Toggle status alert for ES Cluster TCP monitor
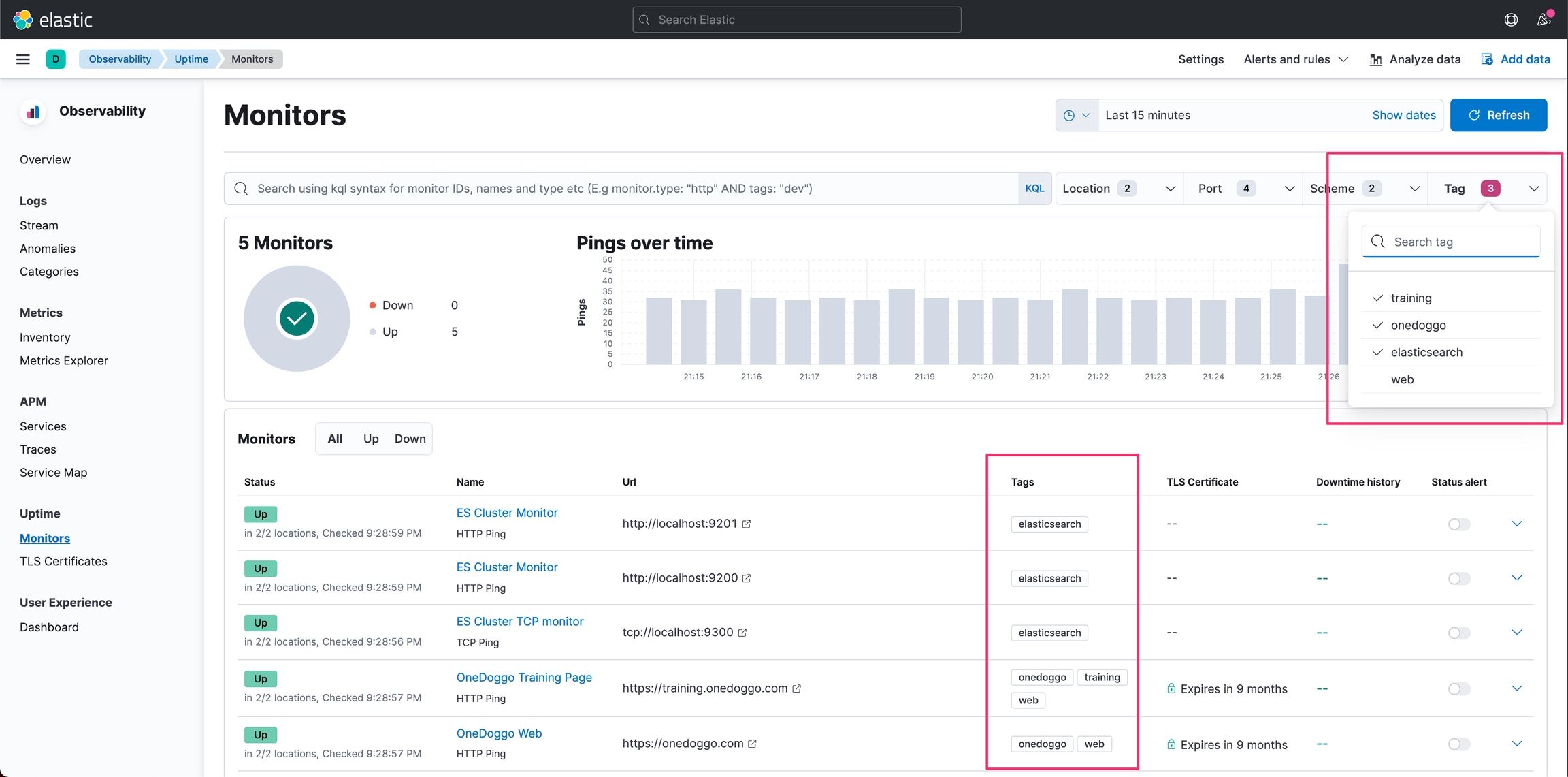The width and height of the screenshot is (1568, 777). (1458, 633)
